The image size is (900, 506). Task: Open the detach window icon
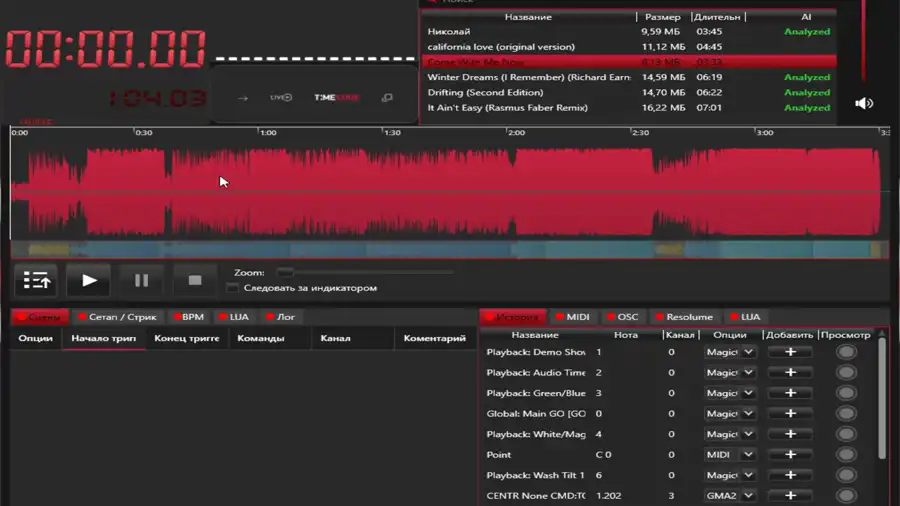pos(387,98)
